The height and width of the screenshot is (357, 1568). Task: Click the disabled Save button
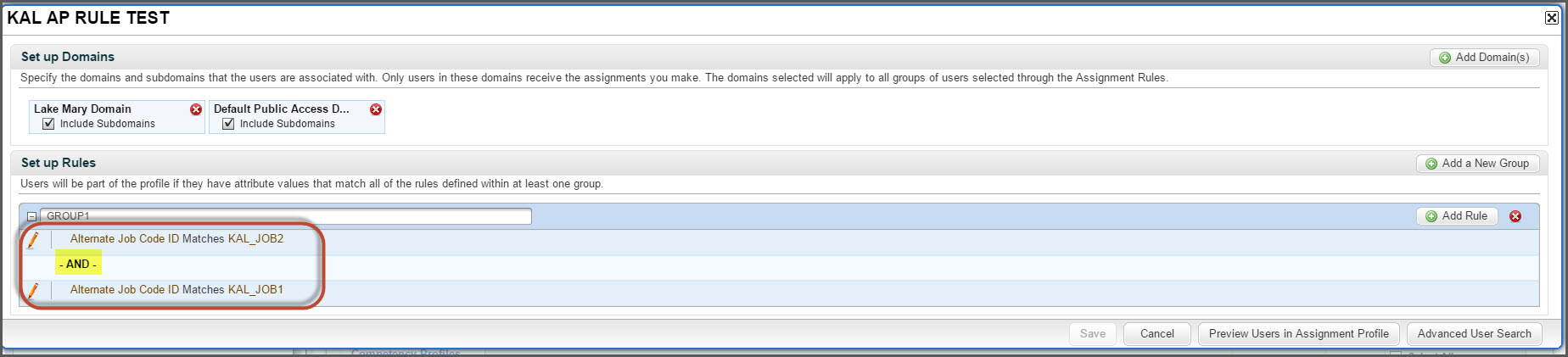coord(1093,334)
